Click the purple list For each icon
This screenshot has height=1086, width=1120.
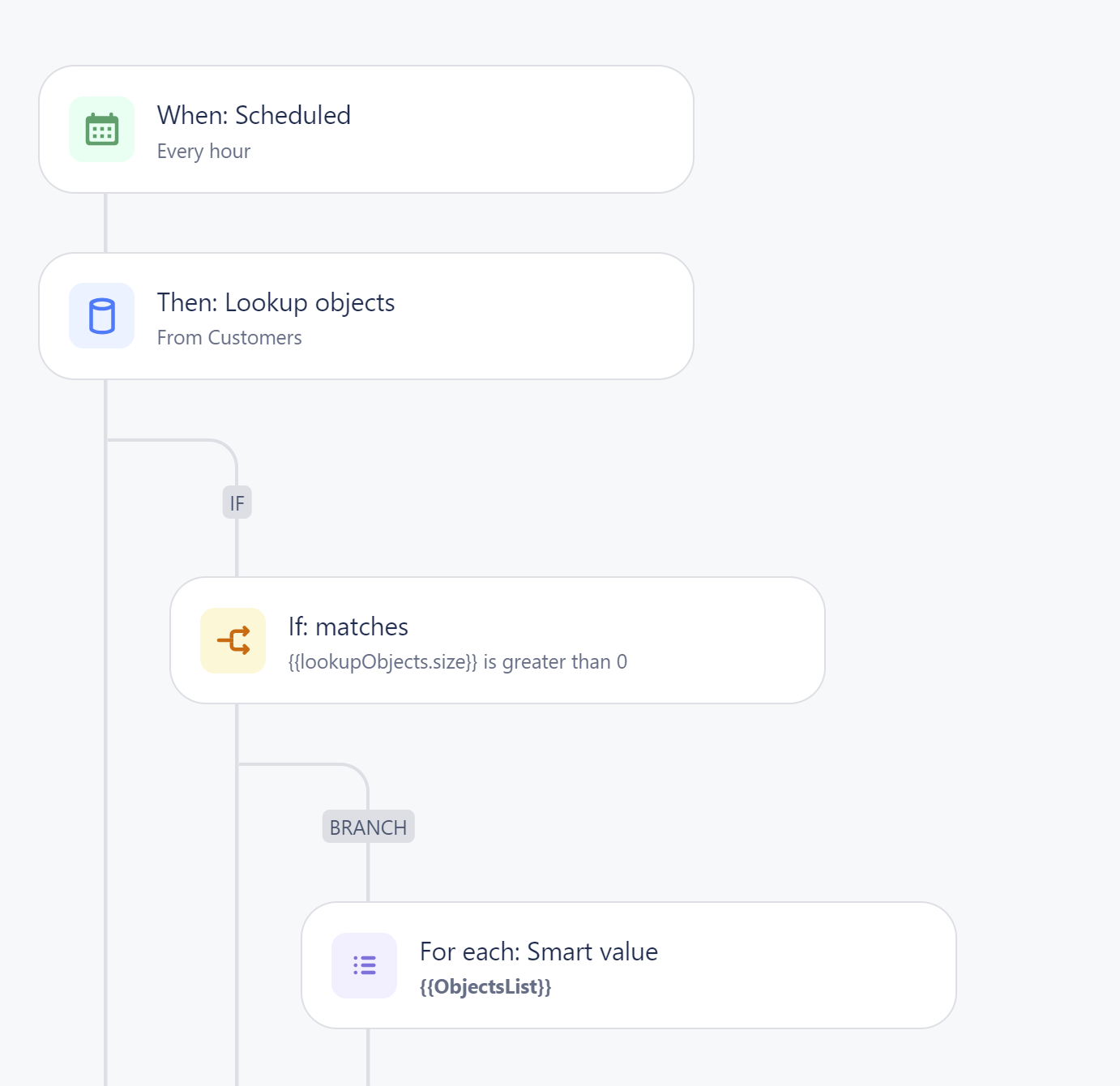pyautogui.click(x=365, y=966)
